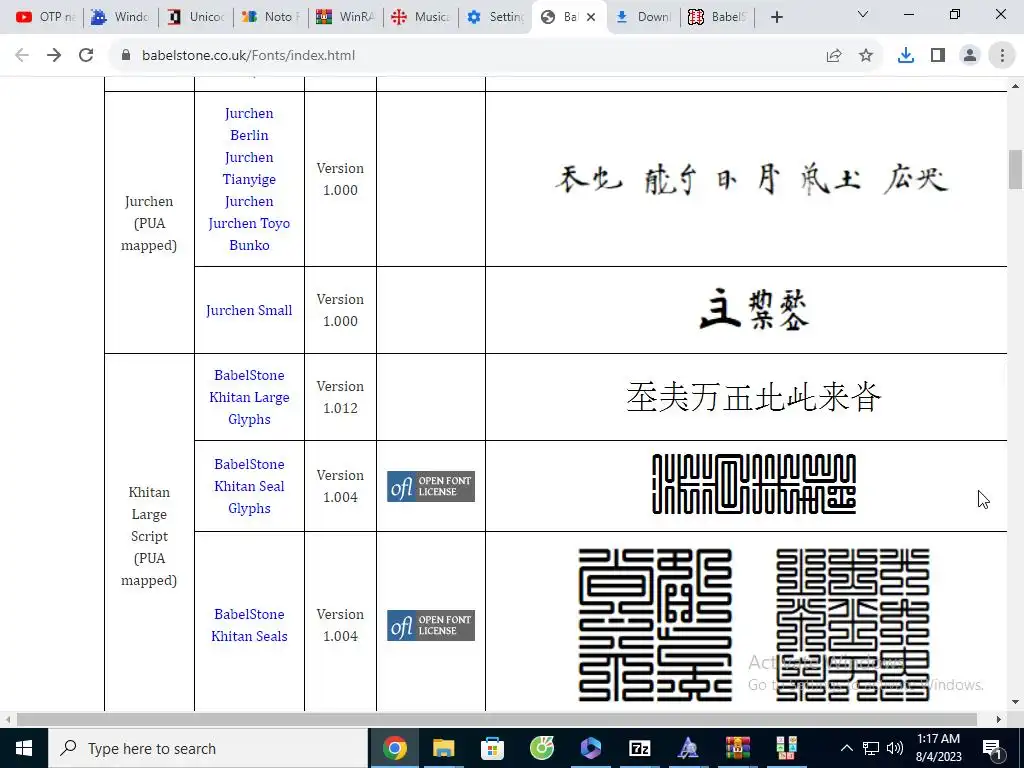Click the vertical scrollbar thumb
The image size is (1024, 768).
(1015, 168)
